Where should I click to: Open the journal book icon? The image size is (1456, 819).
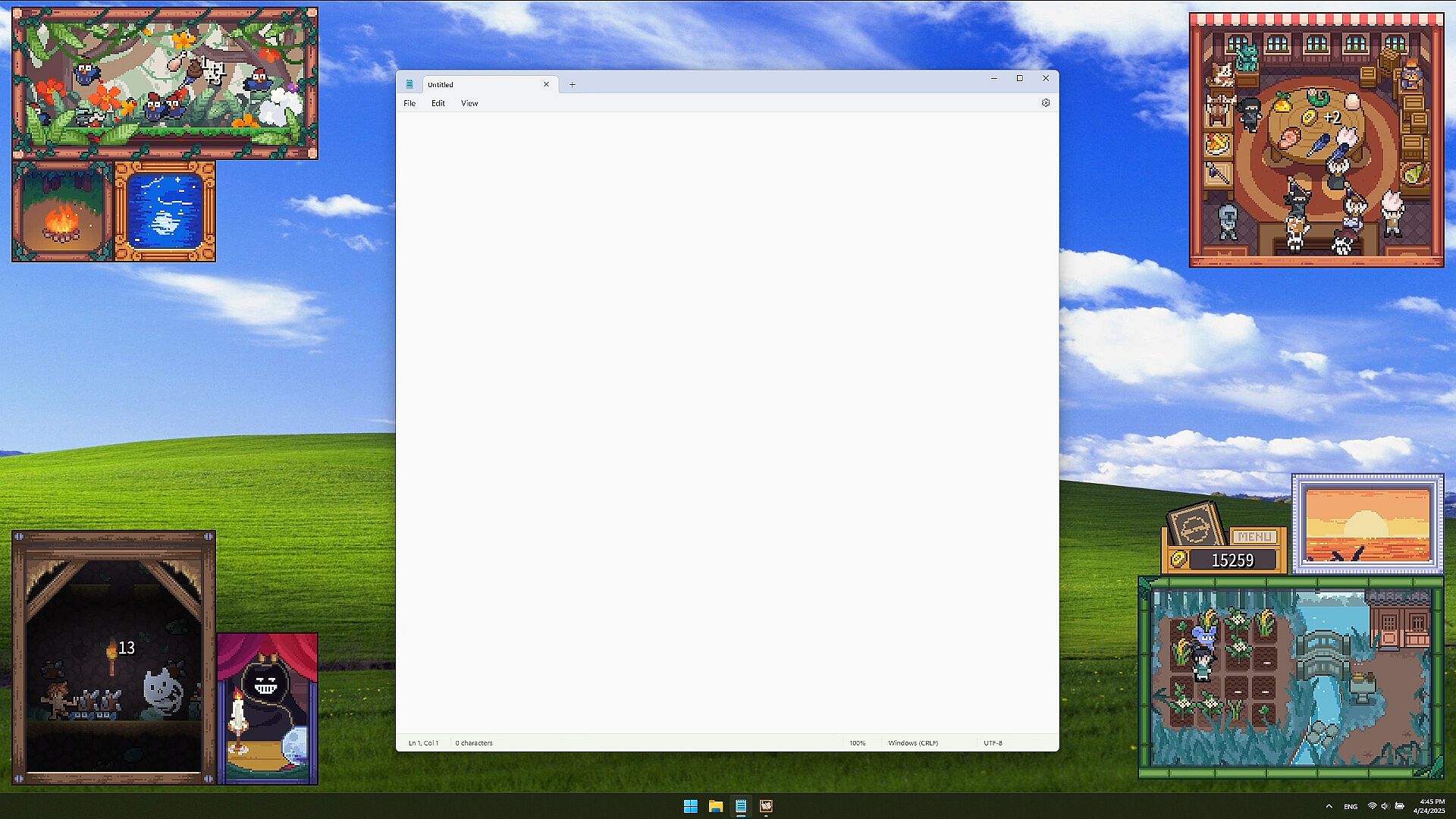pyautogui.click(x=1196, y=525)
